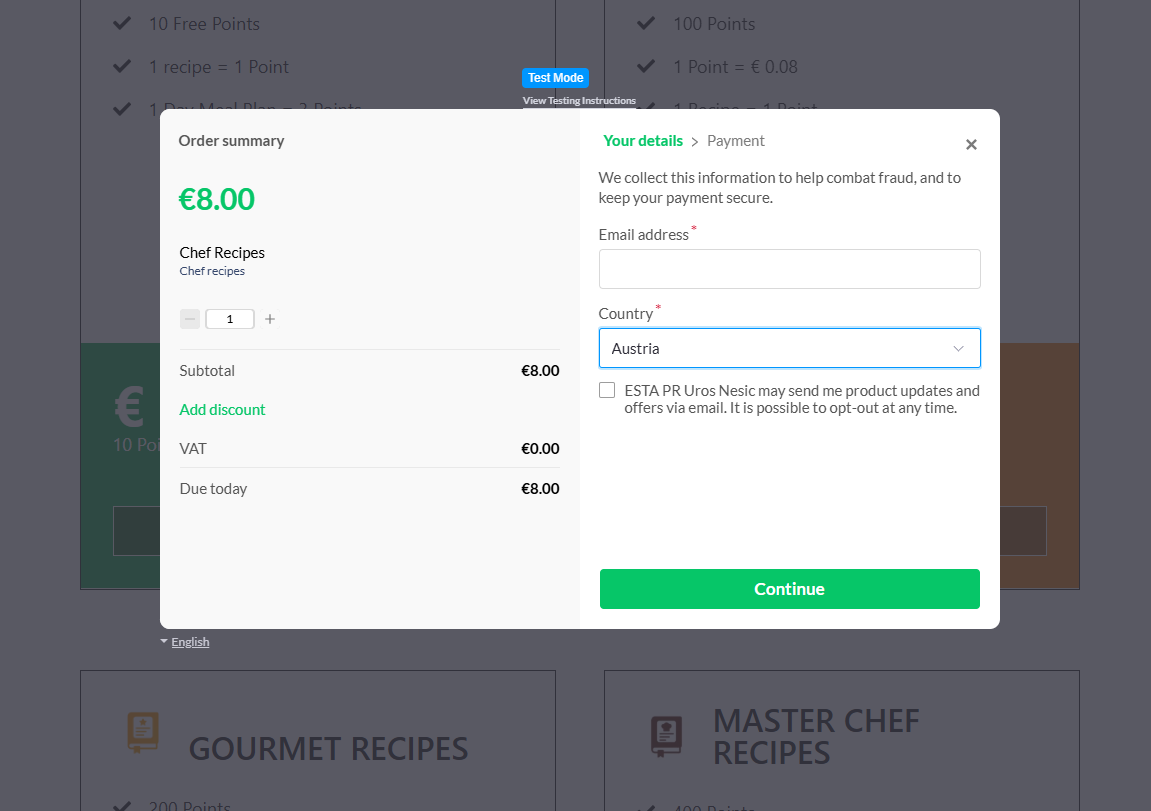Click the checkmark next to 100 Points

coord(645,22)
